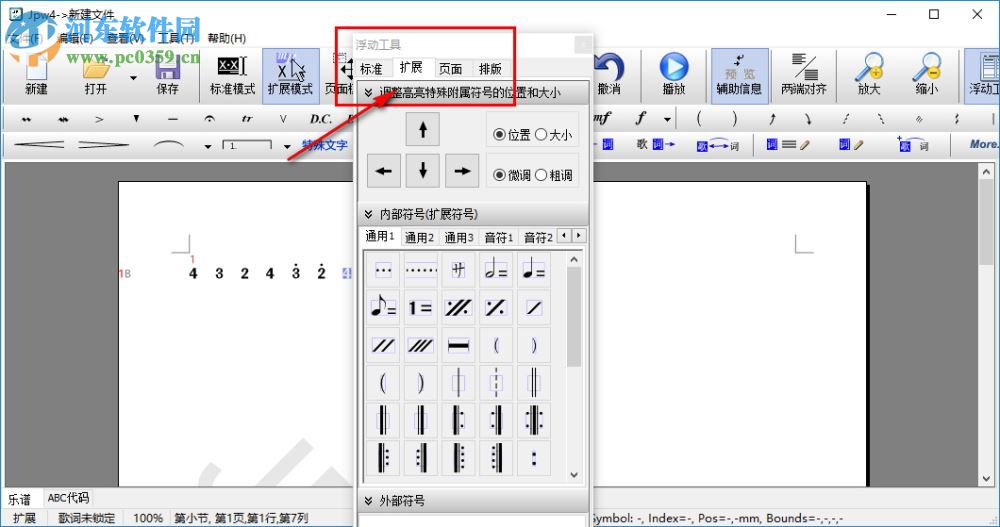Insert the trill tr ornament
The width and height of the screenshot is (1000, 527).
click(247, 119)
